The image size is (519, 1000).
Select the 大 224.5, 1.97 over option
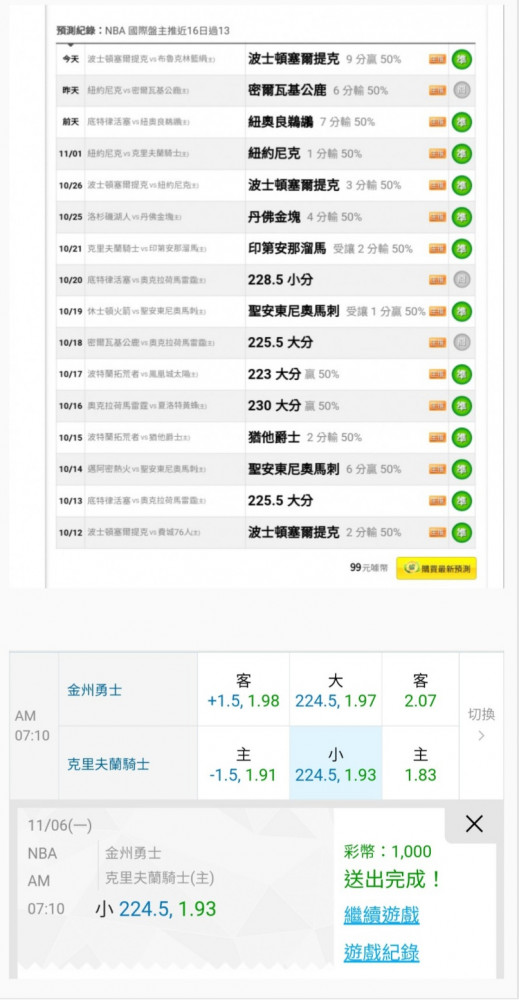click(x=335, y=689)
